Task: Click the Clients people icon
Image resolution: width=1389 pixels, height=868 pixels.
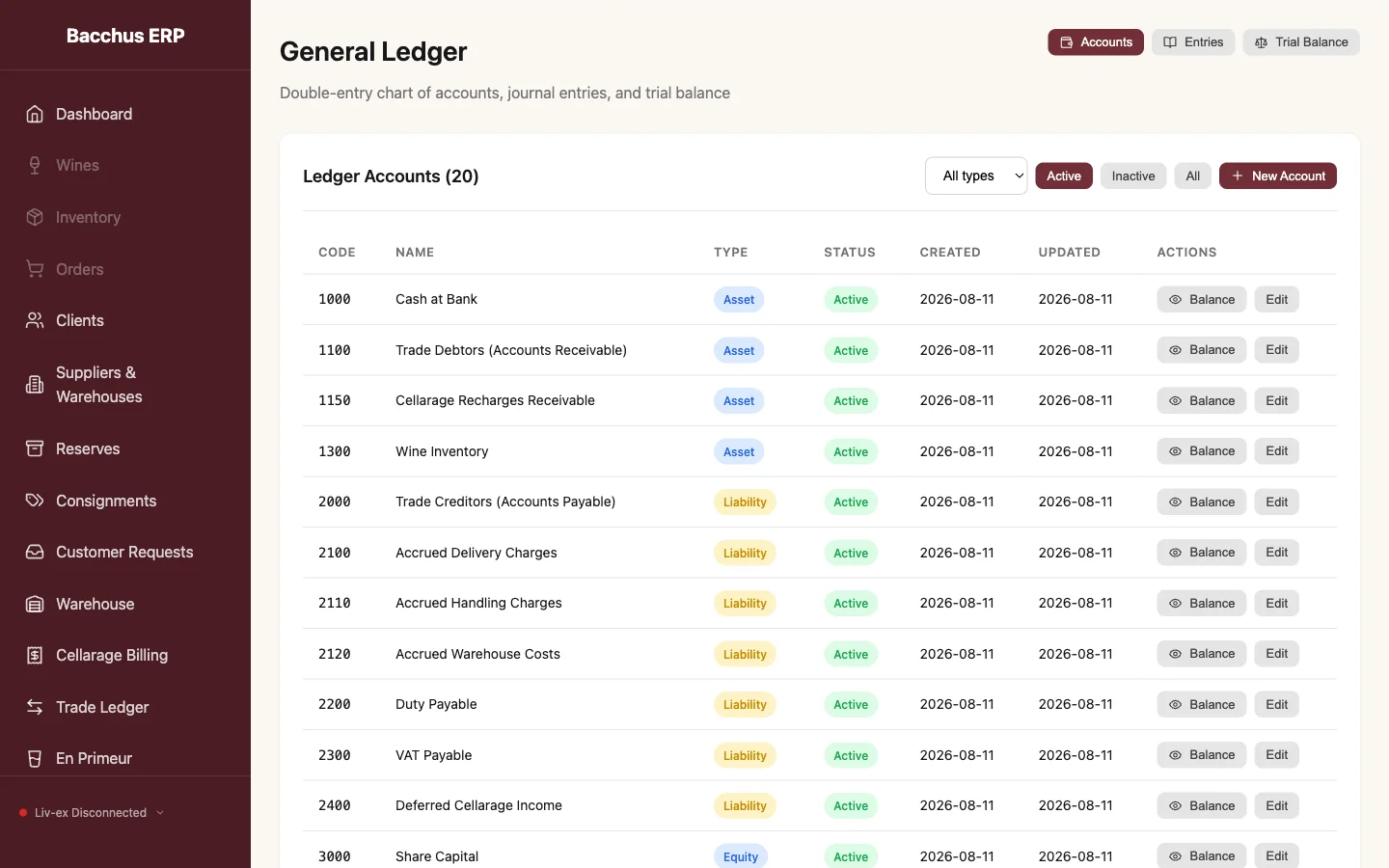Action: click(x=35, y=320)
